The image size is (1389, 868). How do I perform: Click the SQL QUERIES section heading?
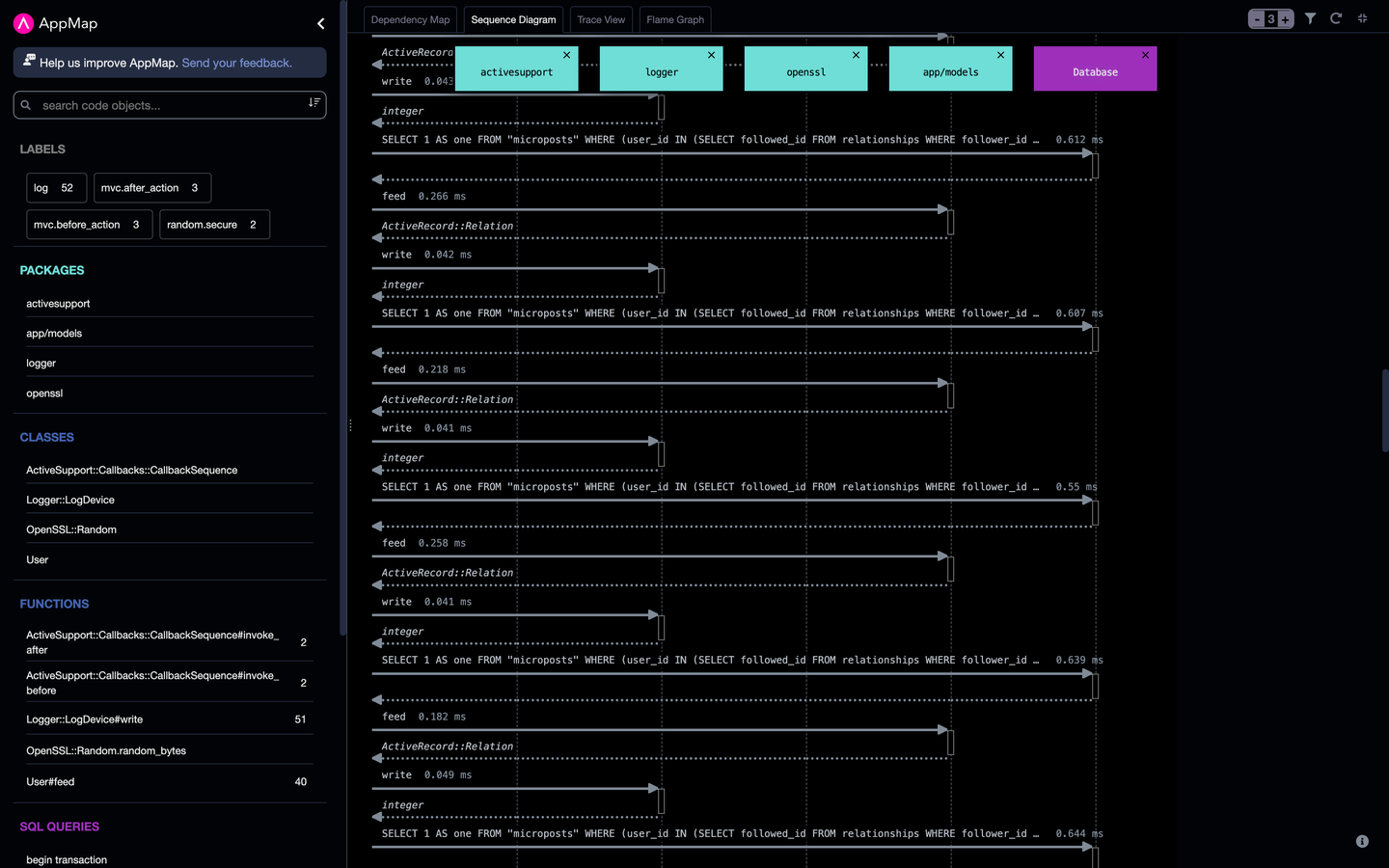(60, 827)
